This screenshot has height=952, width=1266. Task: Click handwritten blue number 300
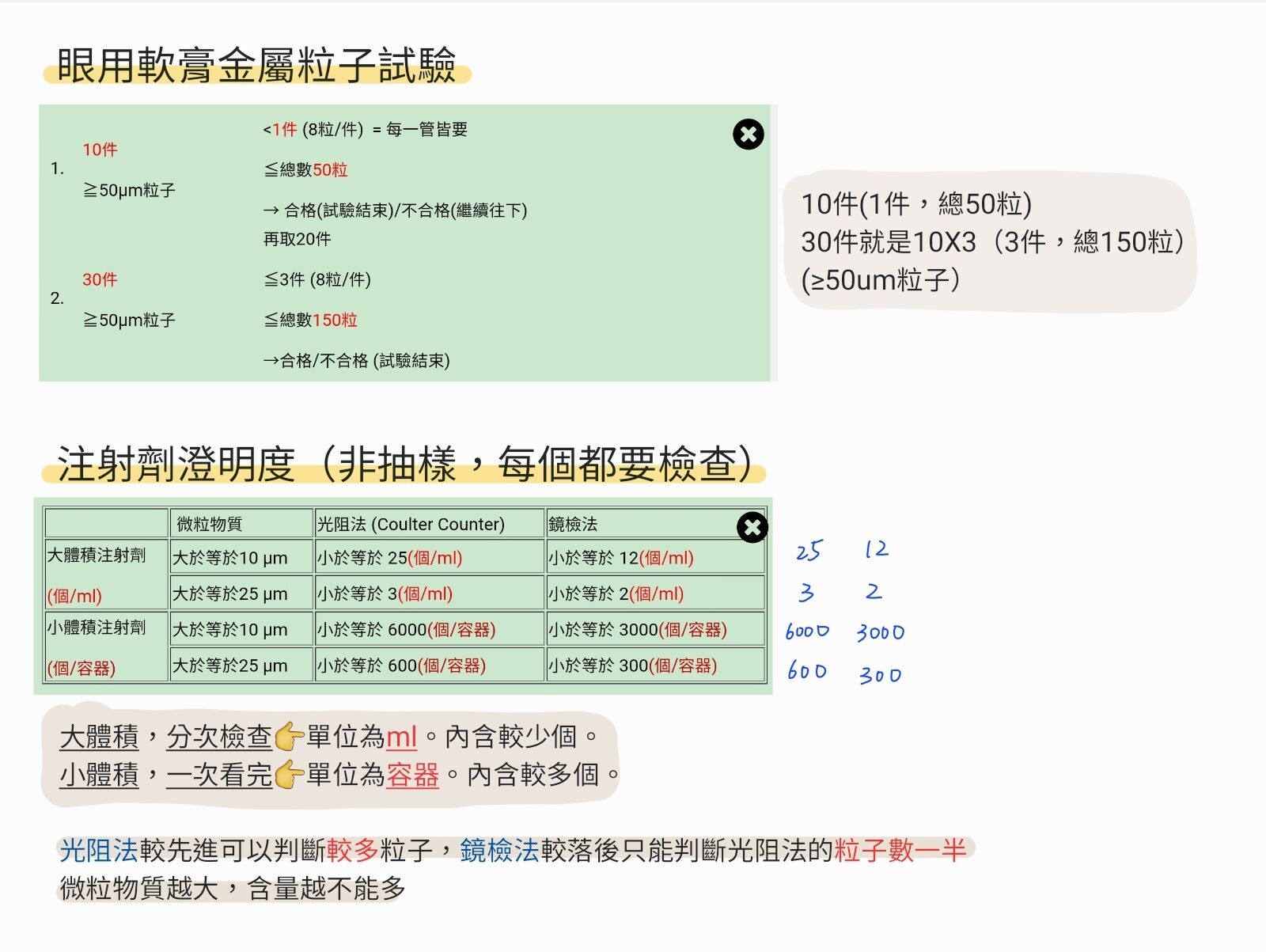click(x=880, y=674)
